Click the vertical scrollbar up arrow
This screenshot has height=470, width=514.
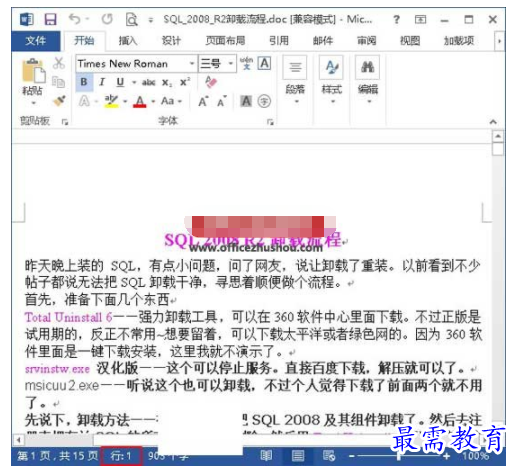(498, 136)
